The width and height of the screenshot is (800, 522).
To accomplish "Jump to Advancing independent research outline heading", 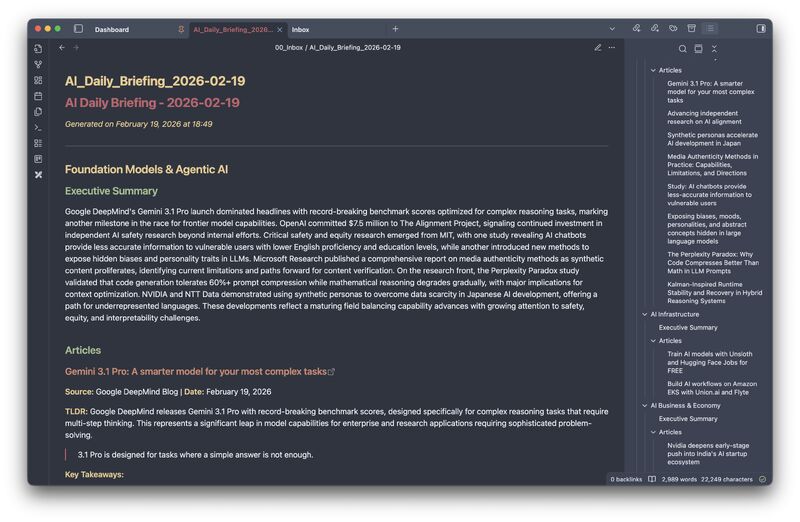I will (x=704, y=117).
